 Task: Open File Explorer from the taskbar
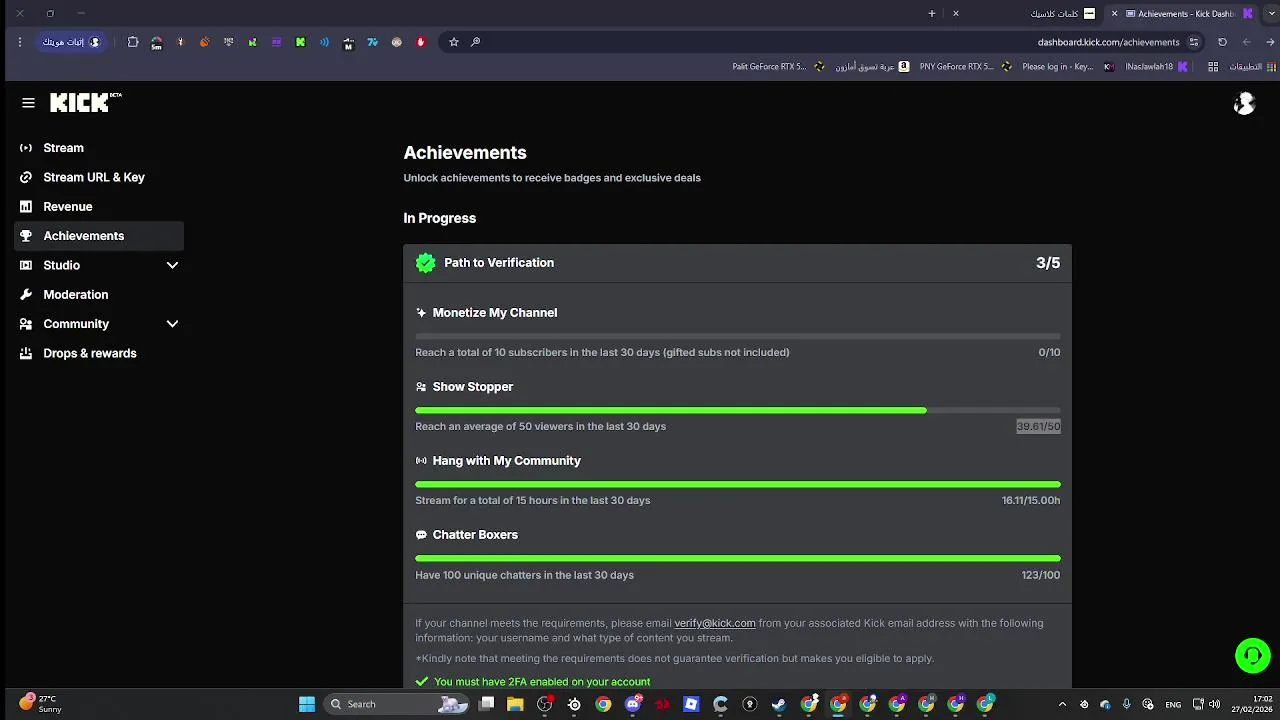click(x=515, y=704)
